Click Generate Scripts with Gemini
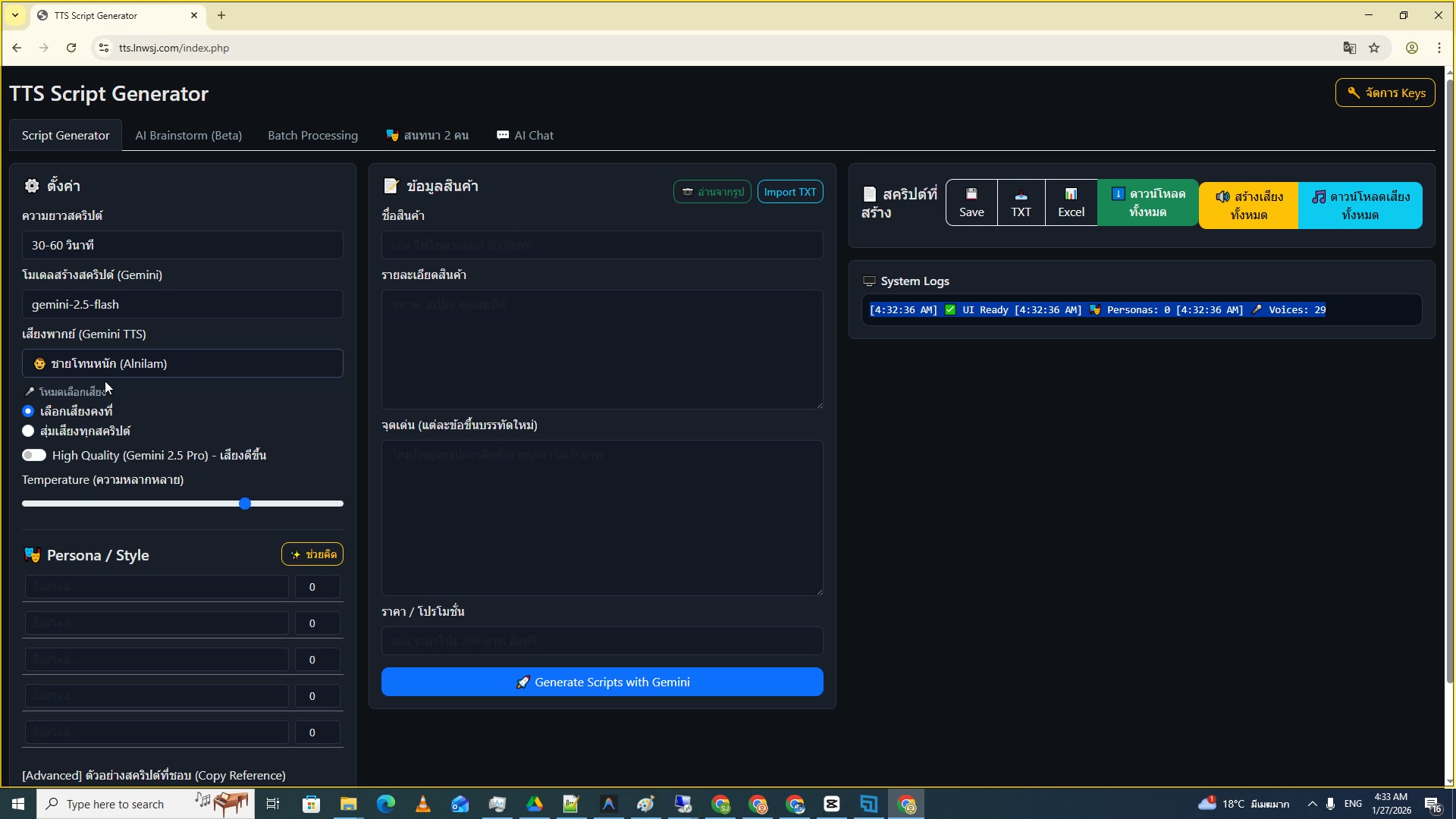The image size is (1456, 819). click(601, 681)
